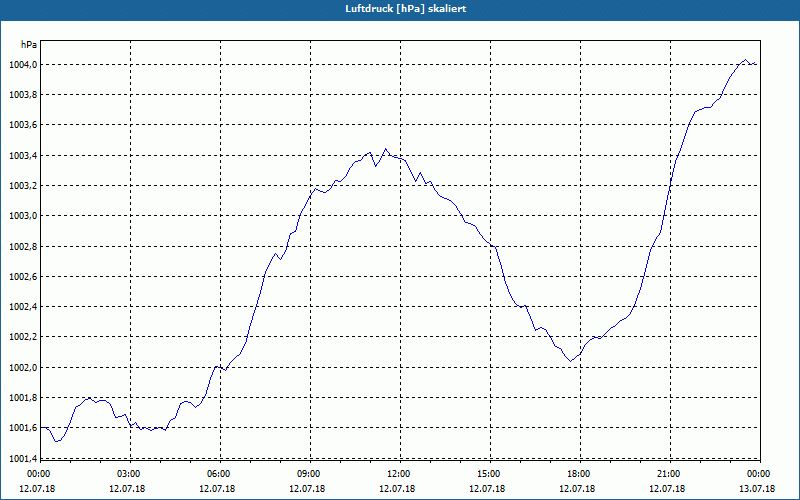The image size is (800, 500).
Task: Click the 12.07.18 date beneath 03:00
Action: tap(127, 489)
